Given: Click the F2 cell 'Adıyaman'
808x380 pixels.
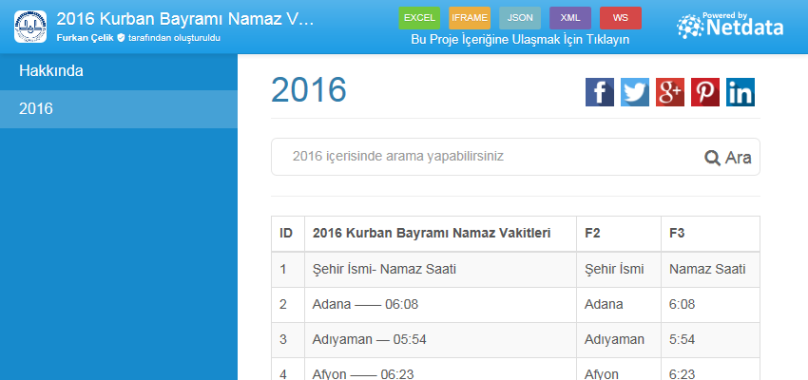Looking at the screenshot, I should coord(619,340).
